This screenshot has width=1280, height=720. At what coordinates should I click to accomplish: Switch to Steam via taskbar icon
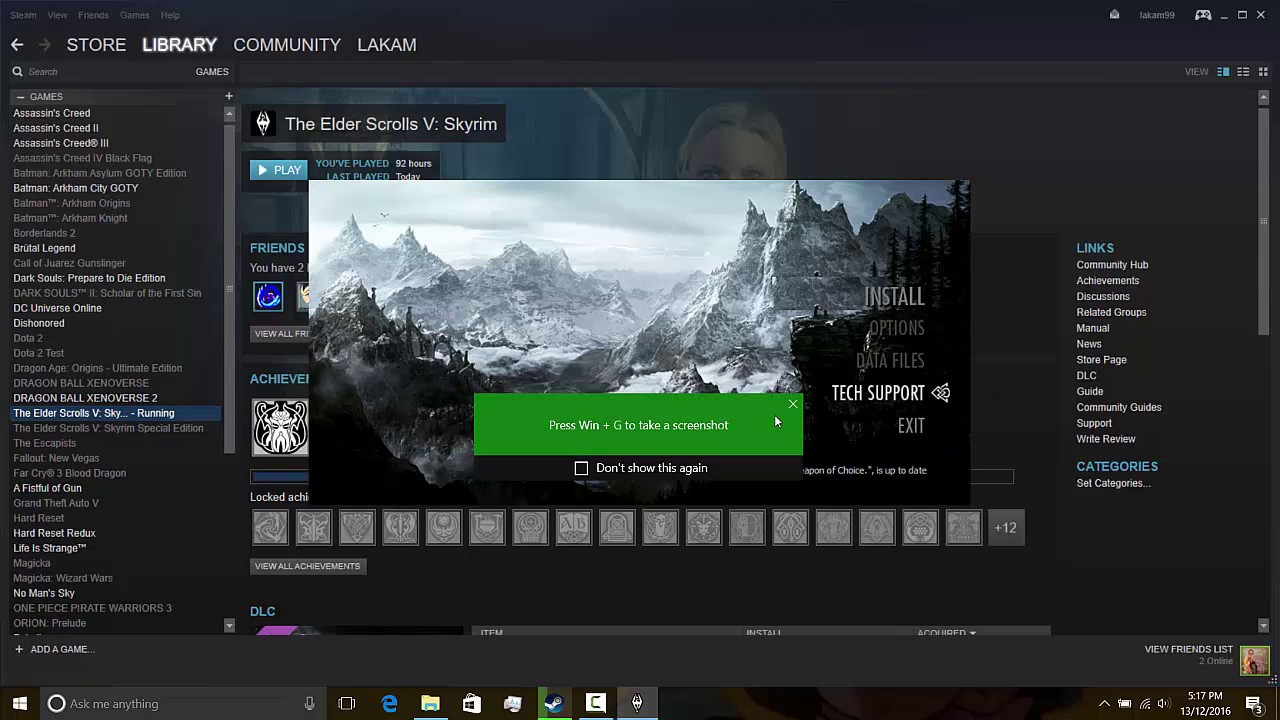(553, 704)
